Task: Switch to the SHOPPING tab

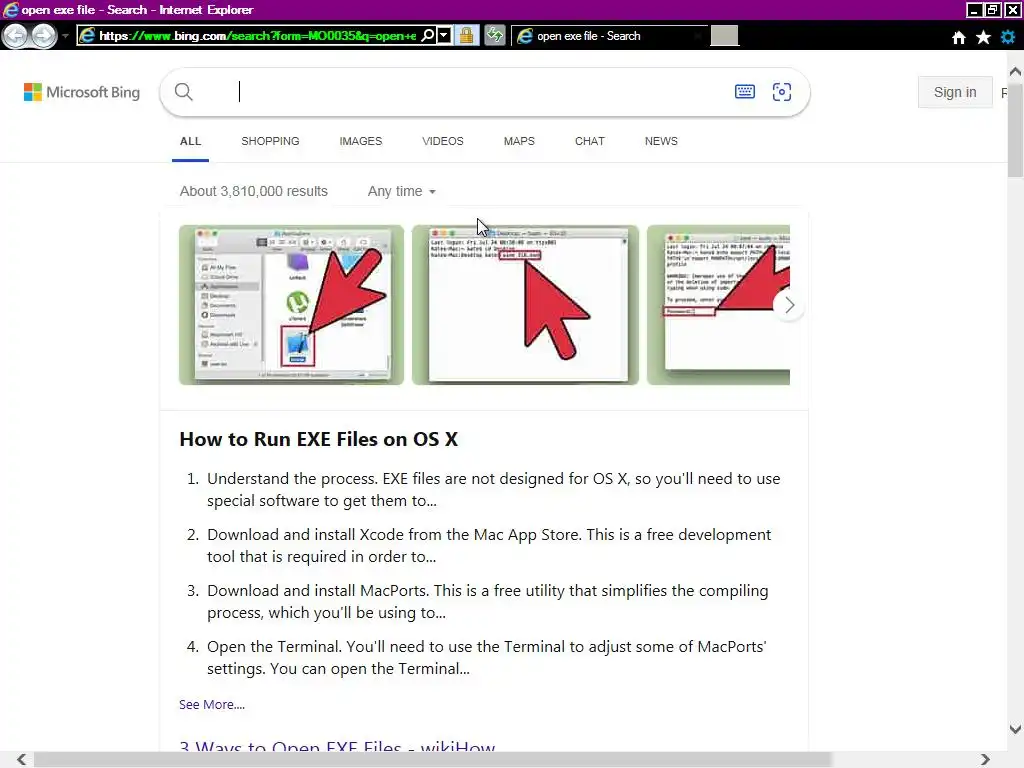Action: 270,141
